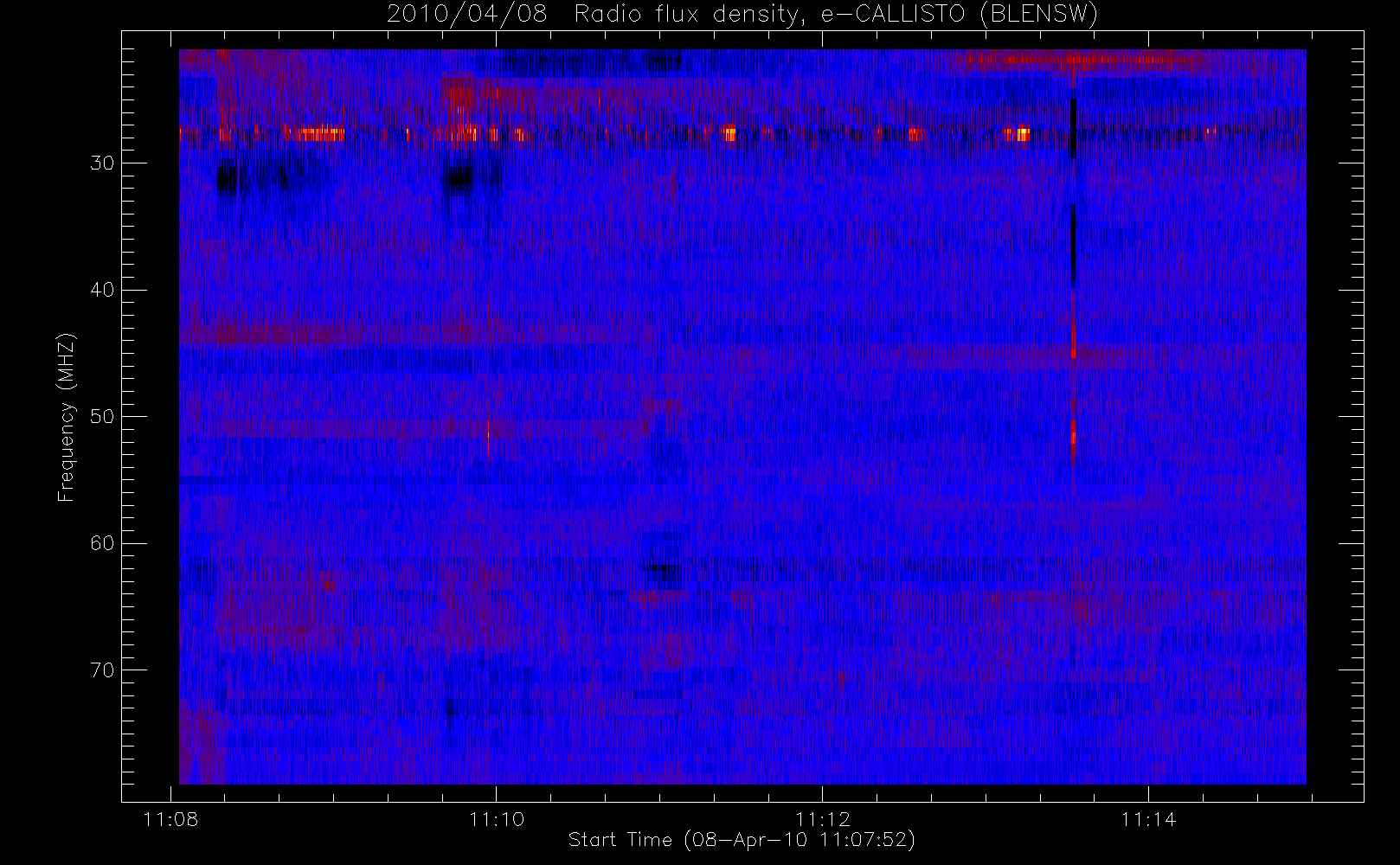Click the black vertical streak between 33 and 40 MHz
1400x865 pixels.
tap(1074, 246)
